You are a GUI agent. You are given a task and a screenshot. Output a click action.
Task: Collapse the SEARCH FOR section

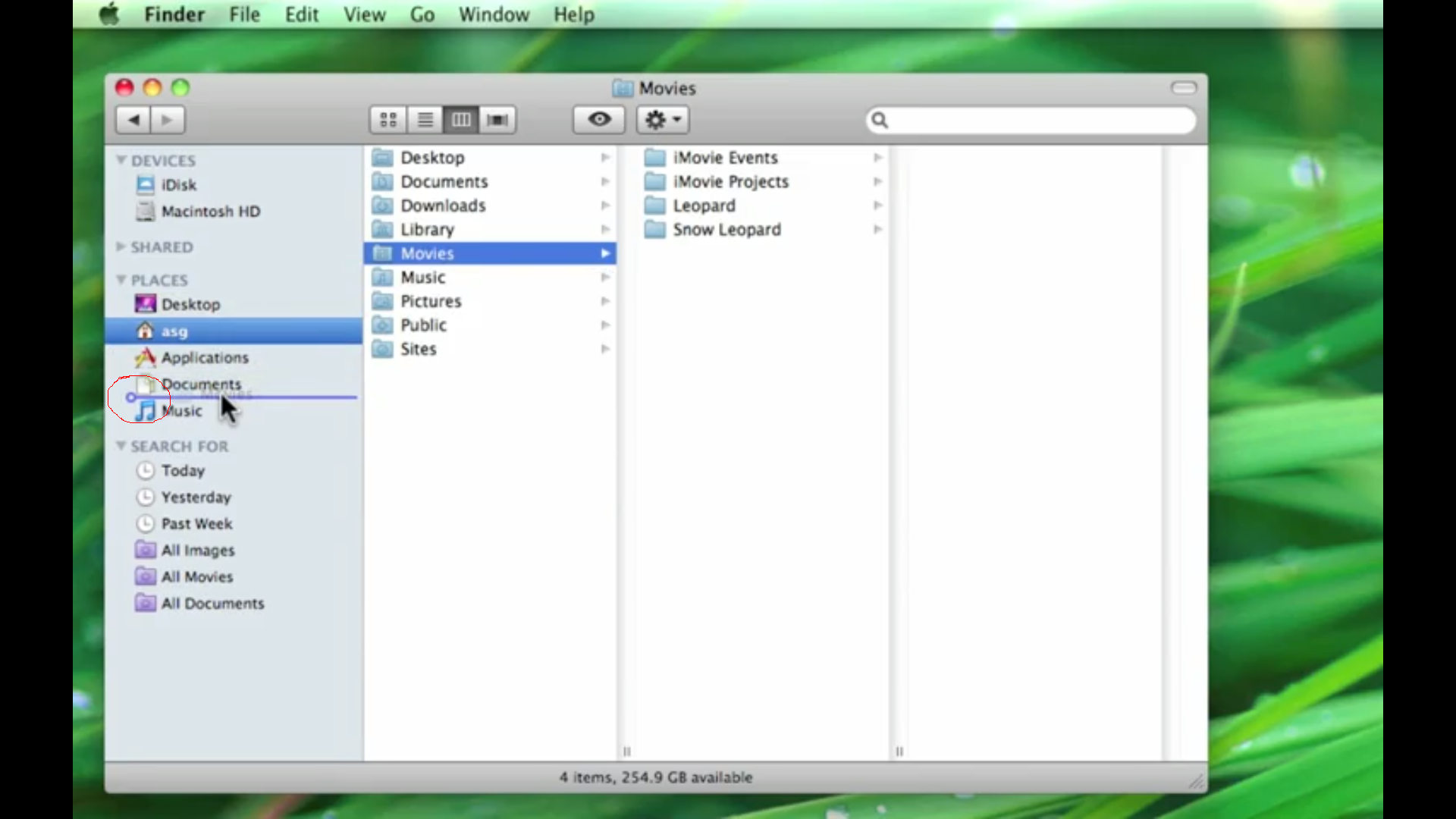pyautogui.click(x=121, y=446)
